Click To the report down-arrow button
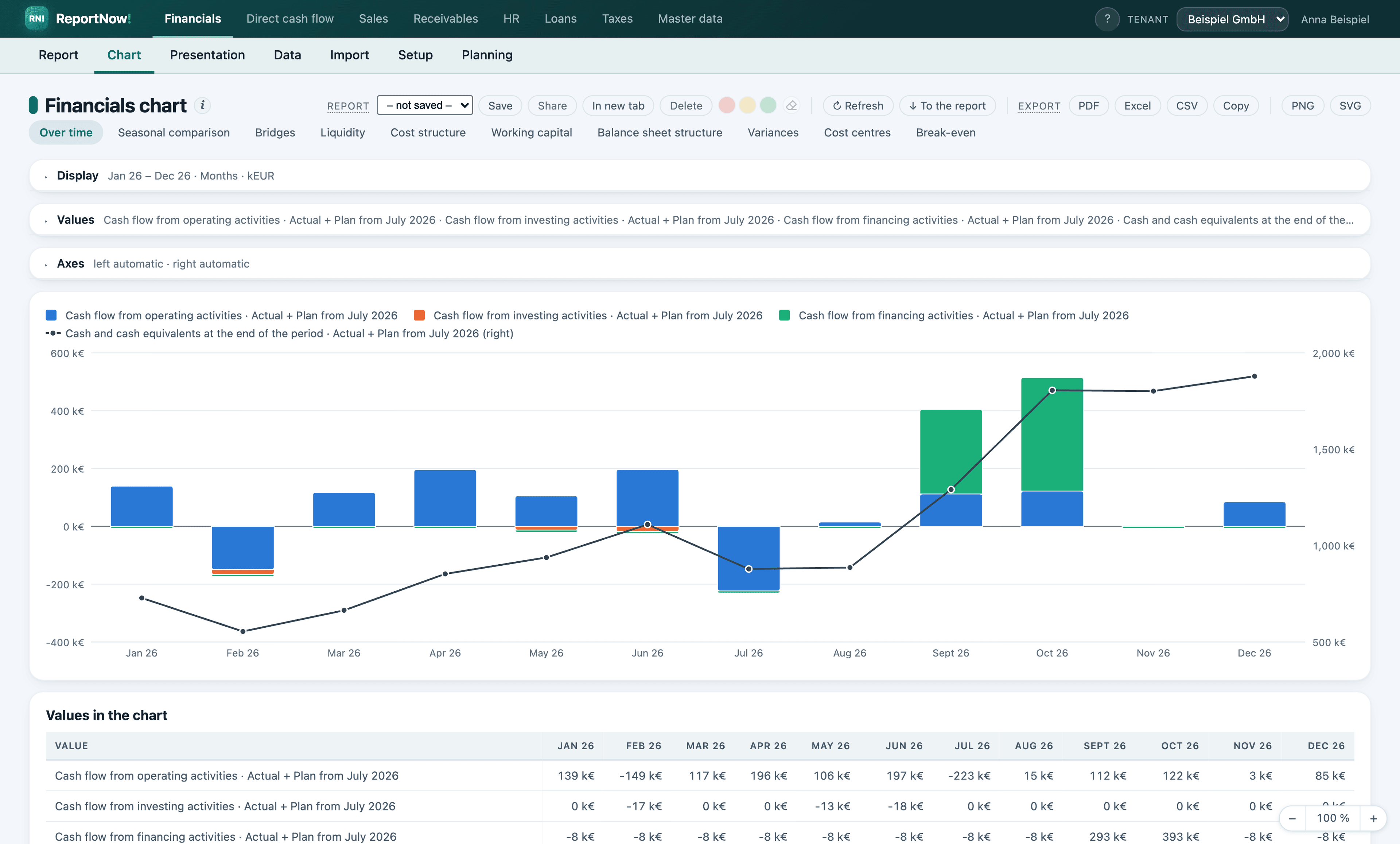 947,105
